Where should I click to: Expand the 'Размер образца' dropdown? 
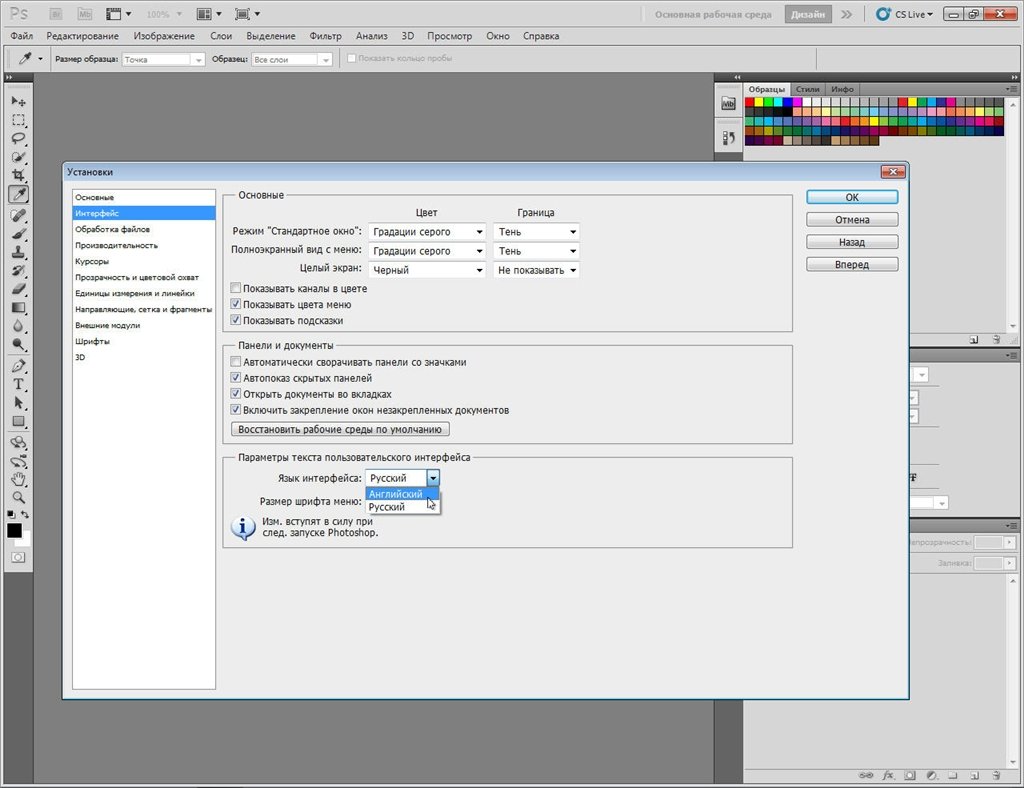(163, 59)
